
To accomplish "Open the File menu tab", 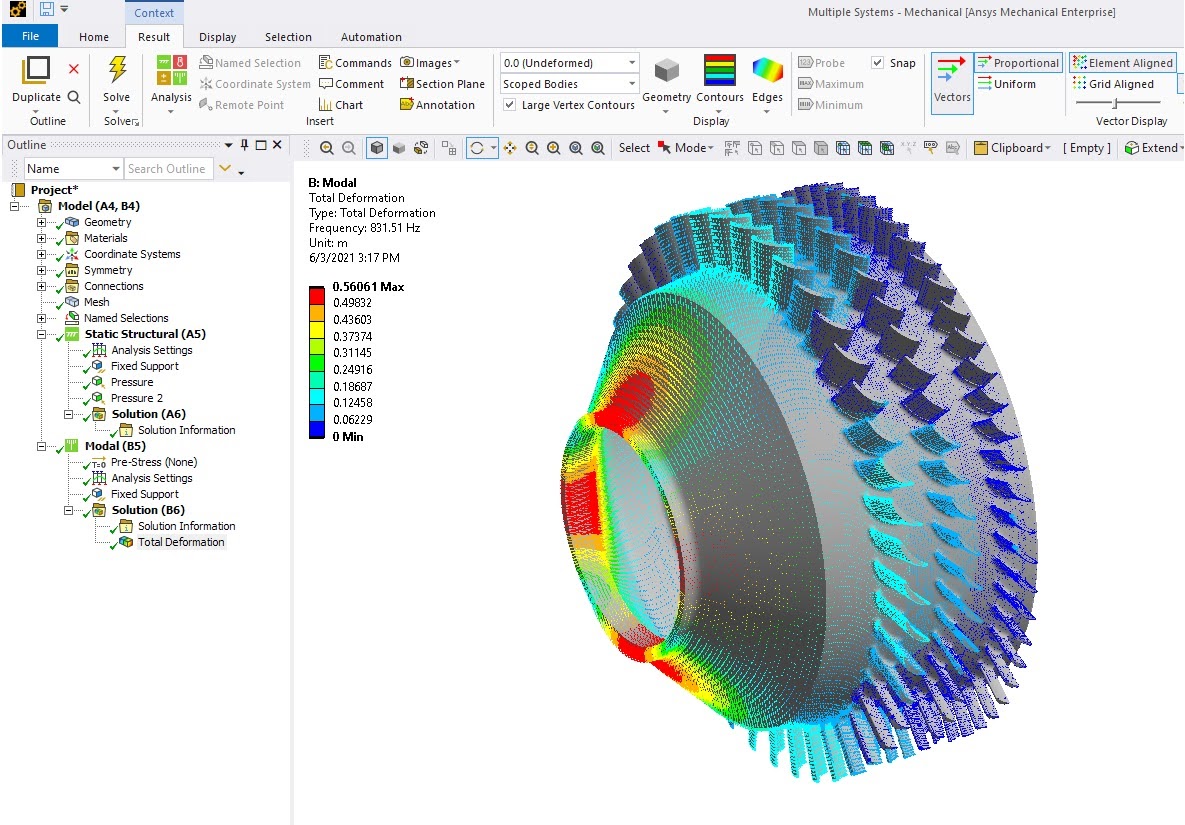I will (x=30, y=37).
